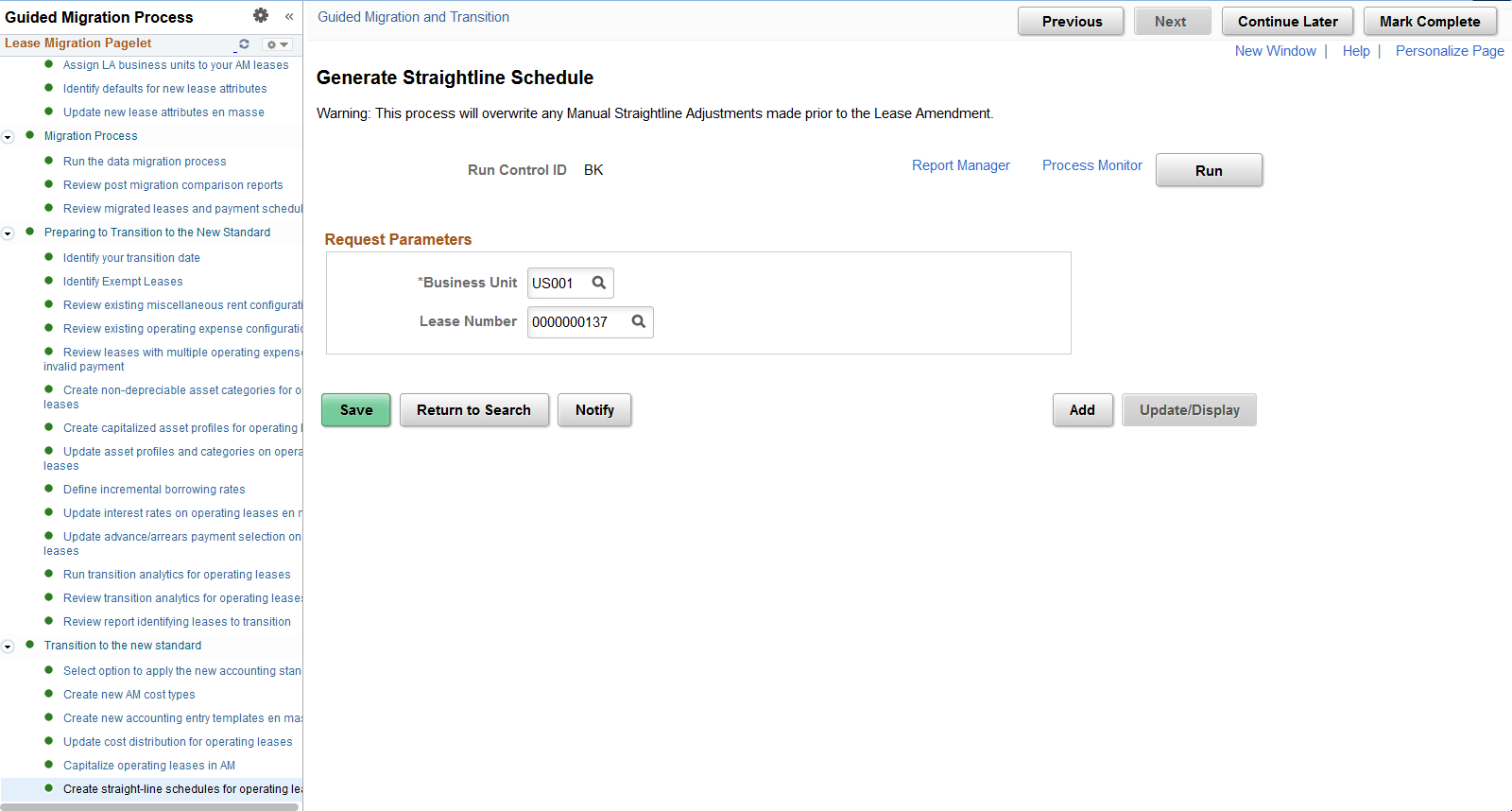The width and height of the screenshot is (1512, 811).
Task: Open the Guided Migration Process settings gear
Action: 260,15
